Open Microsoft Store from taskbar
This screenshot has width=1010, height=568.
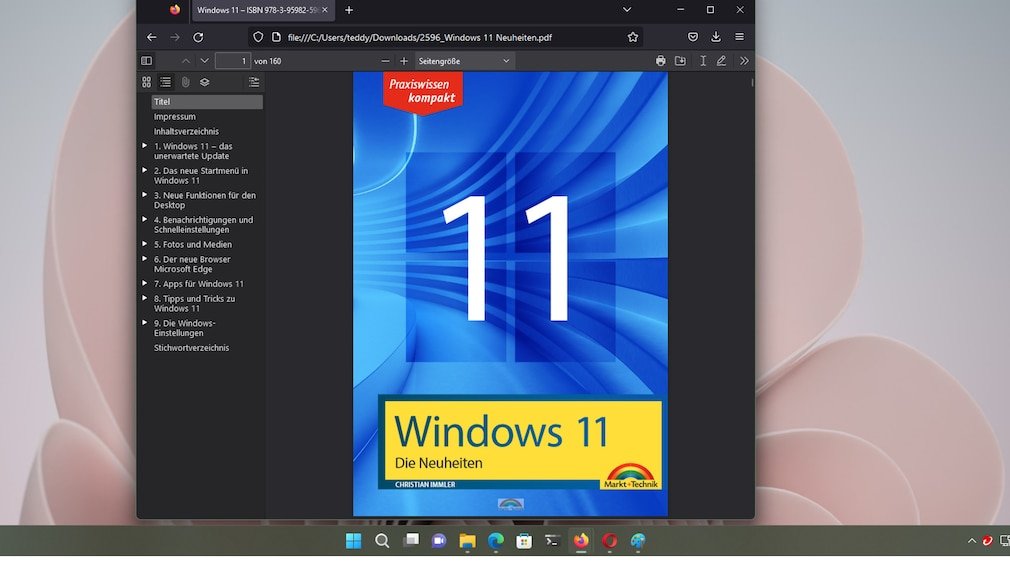[x=524, y=541]
